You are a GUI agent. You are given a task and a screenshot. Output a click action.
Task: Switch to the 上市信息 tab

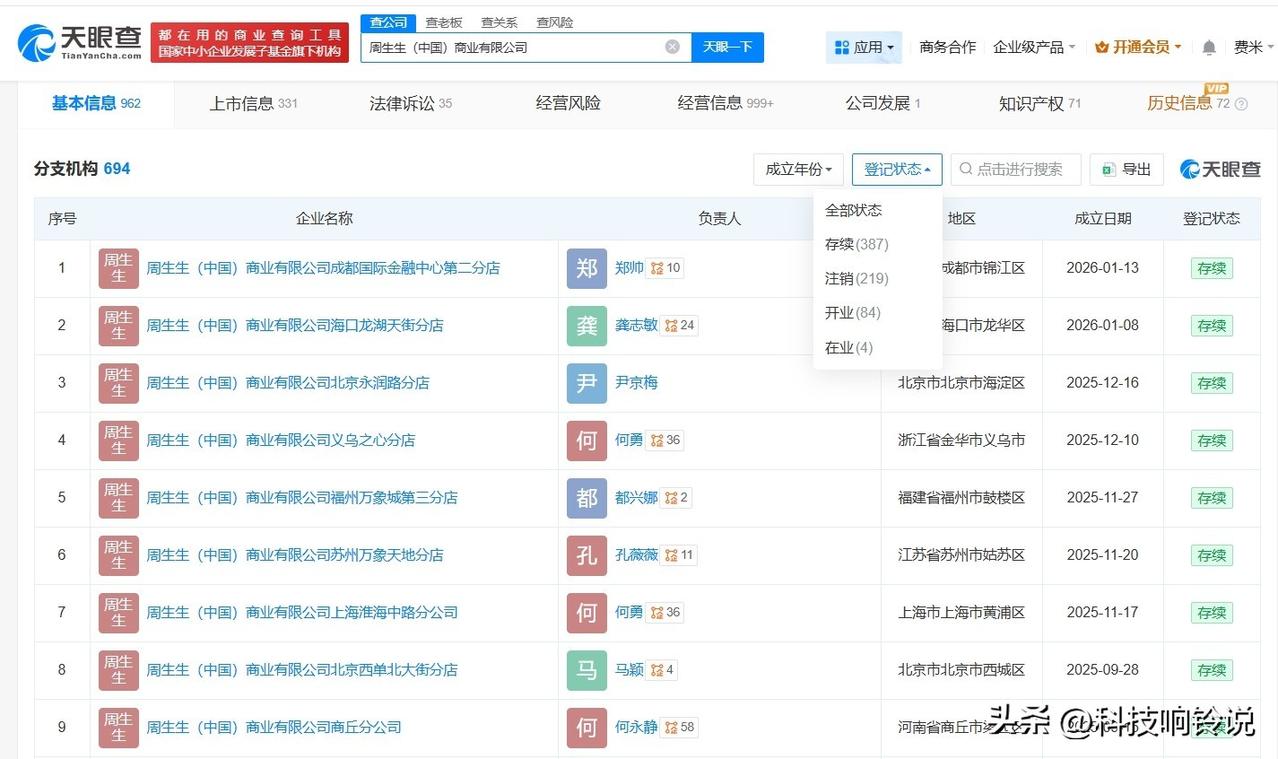tap(253, 103)
